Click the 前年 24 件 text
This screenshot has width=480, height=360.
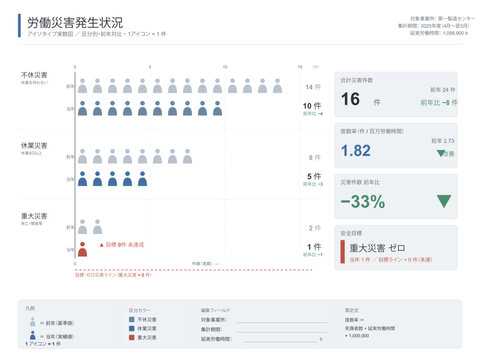[443, 90]
